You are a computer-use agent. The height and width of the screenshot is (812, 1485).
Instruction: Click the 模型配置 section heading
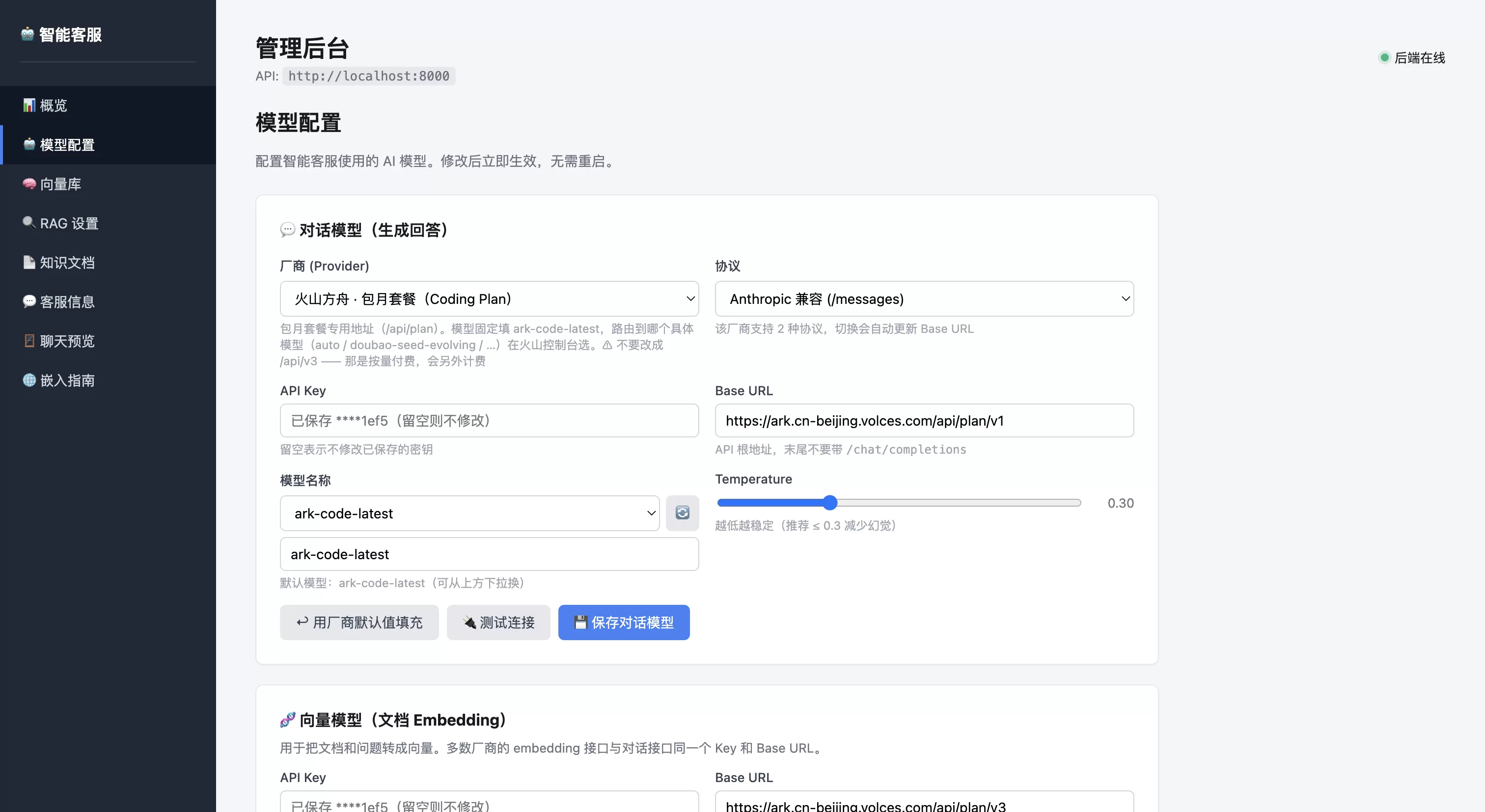click(298, 123)
